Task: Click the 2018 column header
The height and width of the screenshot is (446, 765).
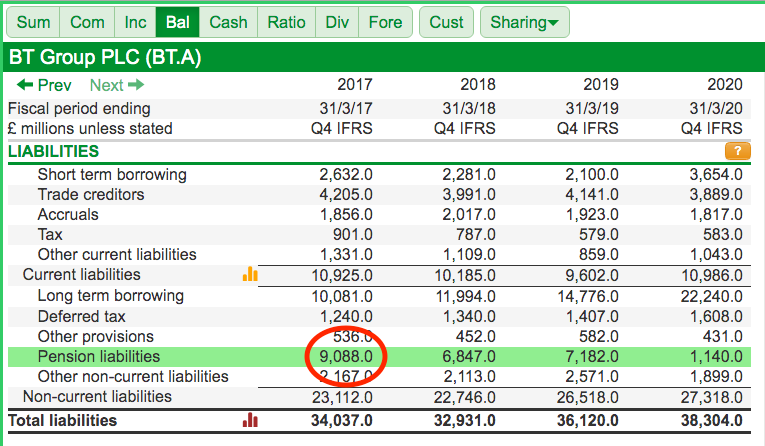Action: coord(478,84)
